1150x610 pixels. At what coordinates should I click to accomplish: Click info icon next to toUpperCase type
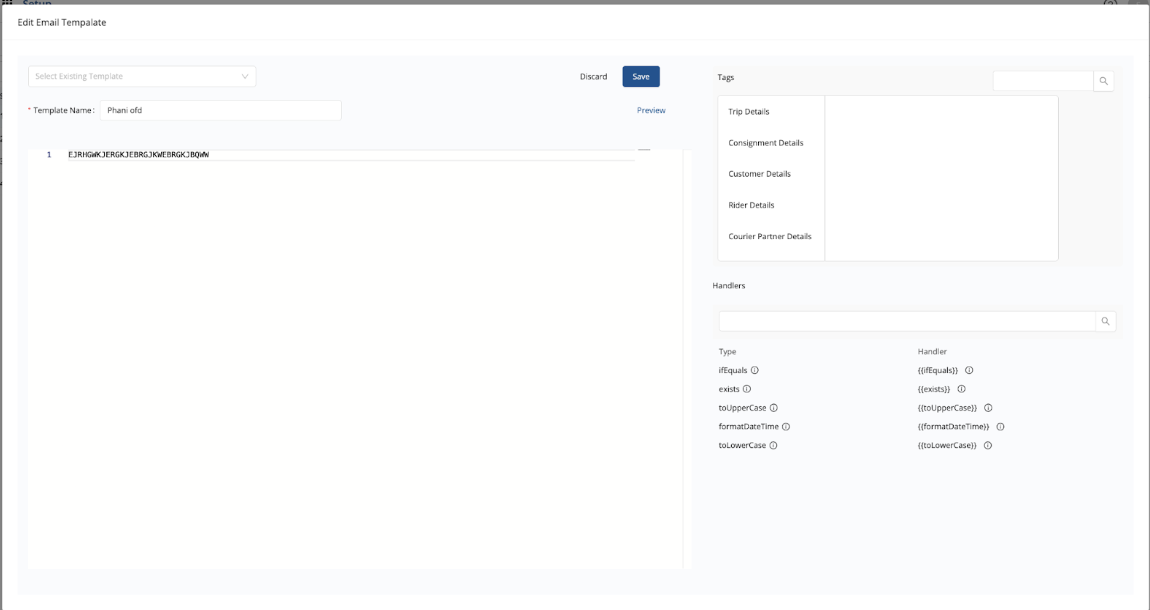click(x=774, y=408)
